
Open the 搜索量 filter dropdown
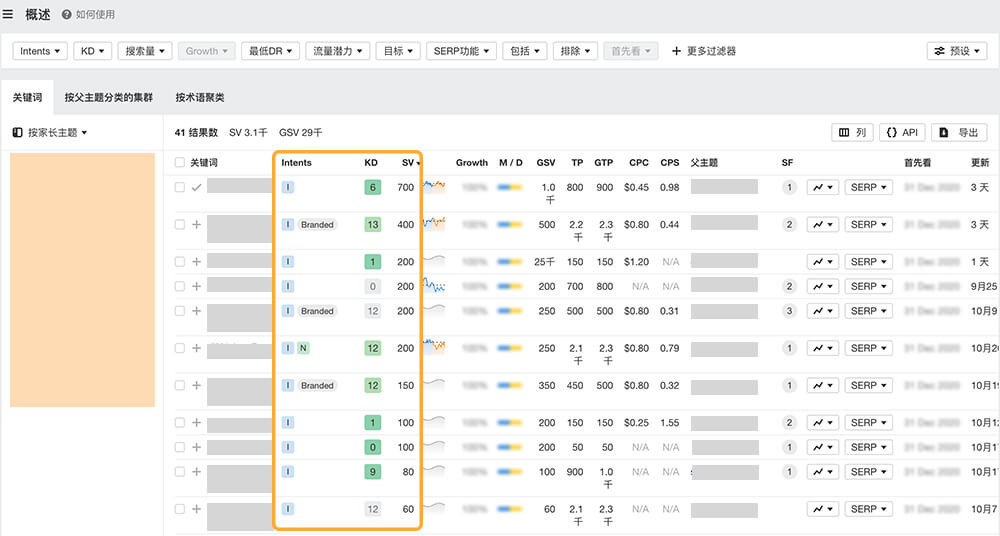tap(145, 51)
